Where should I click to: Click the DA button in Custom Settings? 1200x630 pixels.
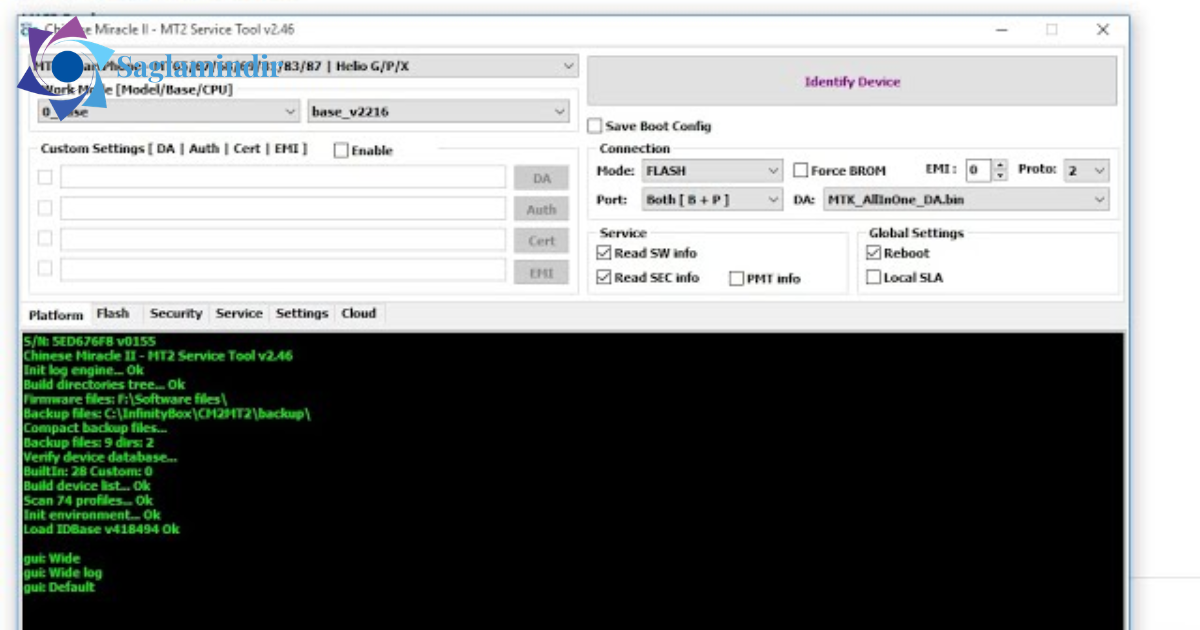(x=541, y=178)
